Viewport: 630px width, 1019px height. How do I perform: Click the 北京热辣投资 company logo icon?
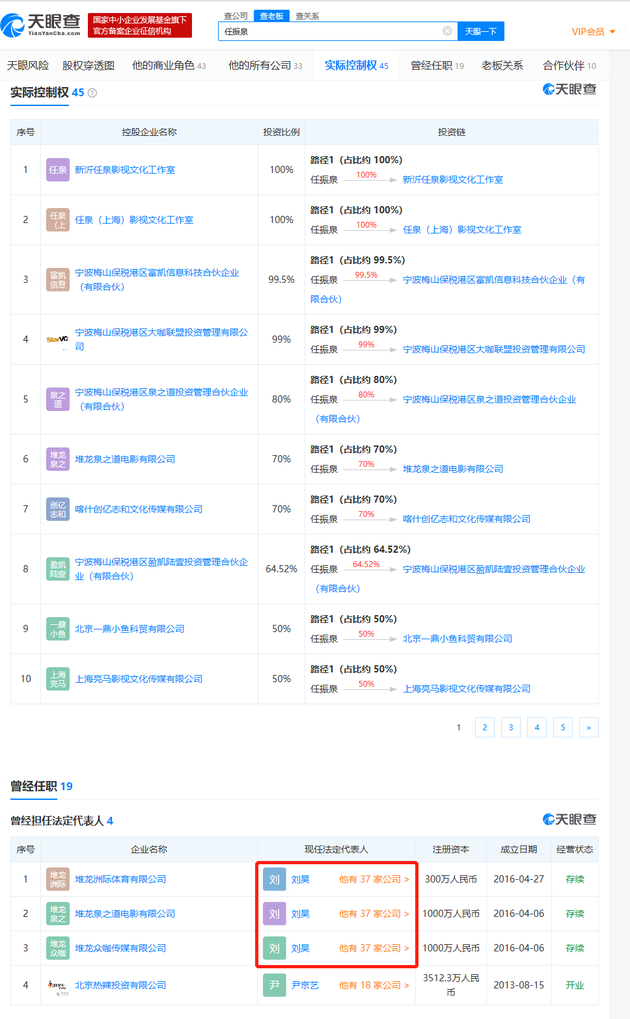(57, 985)
